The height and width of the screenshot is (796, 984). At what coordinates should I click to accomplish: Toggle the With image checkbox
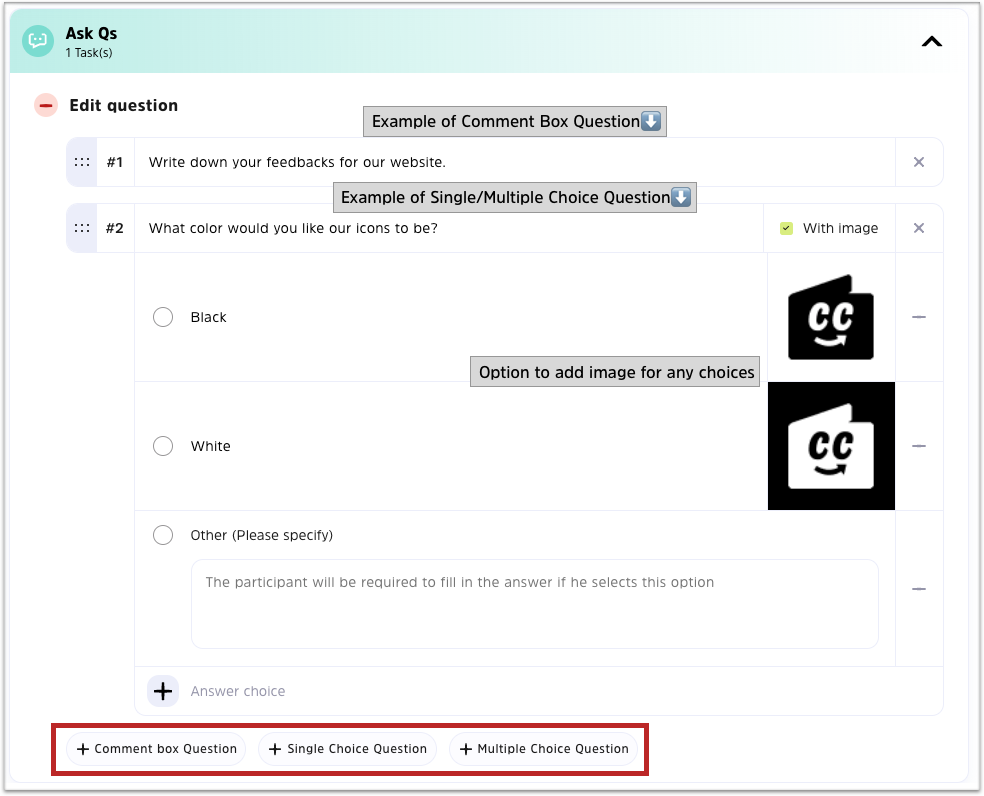click(x=787, y=228)
